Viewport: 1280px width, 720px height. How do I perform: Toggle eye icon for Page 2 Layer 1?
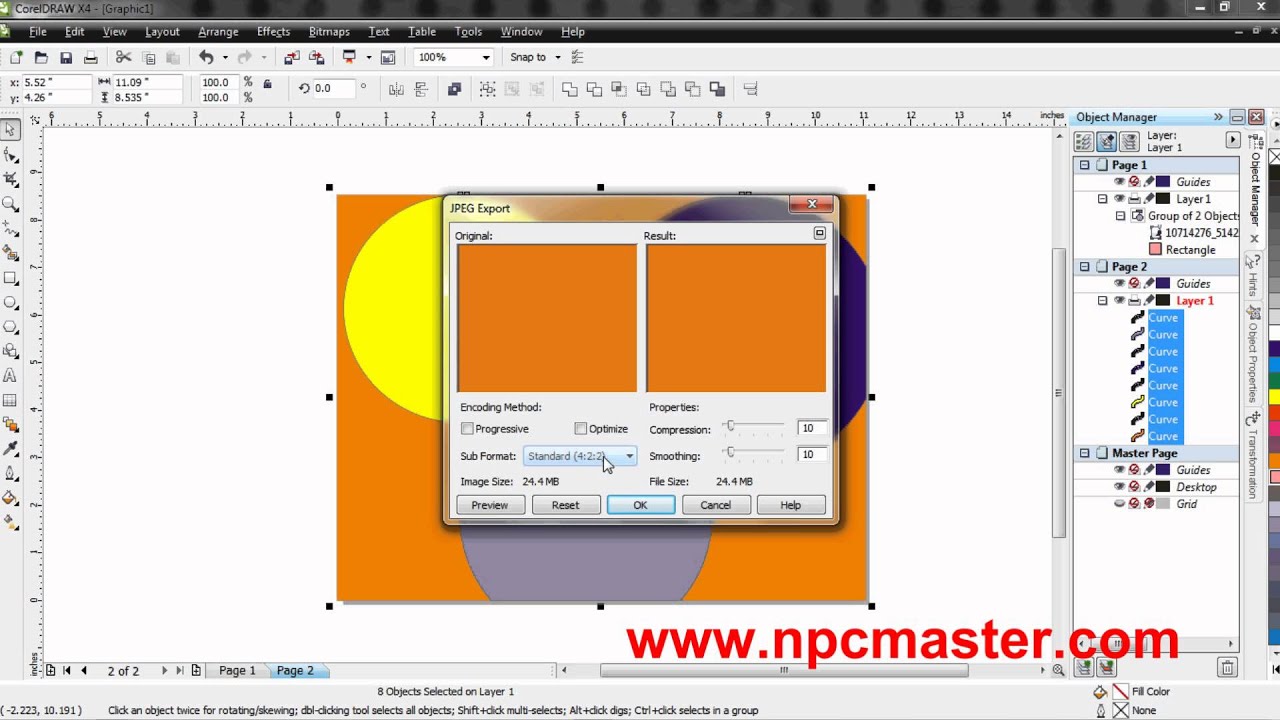pos(1119,301)
